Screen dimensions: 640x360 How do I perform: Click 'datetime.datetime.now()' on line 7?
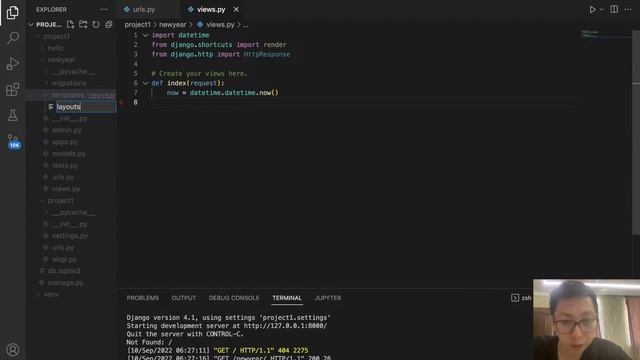click(234, 93)
